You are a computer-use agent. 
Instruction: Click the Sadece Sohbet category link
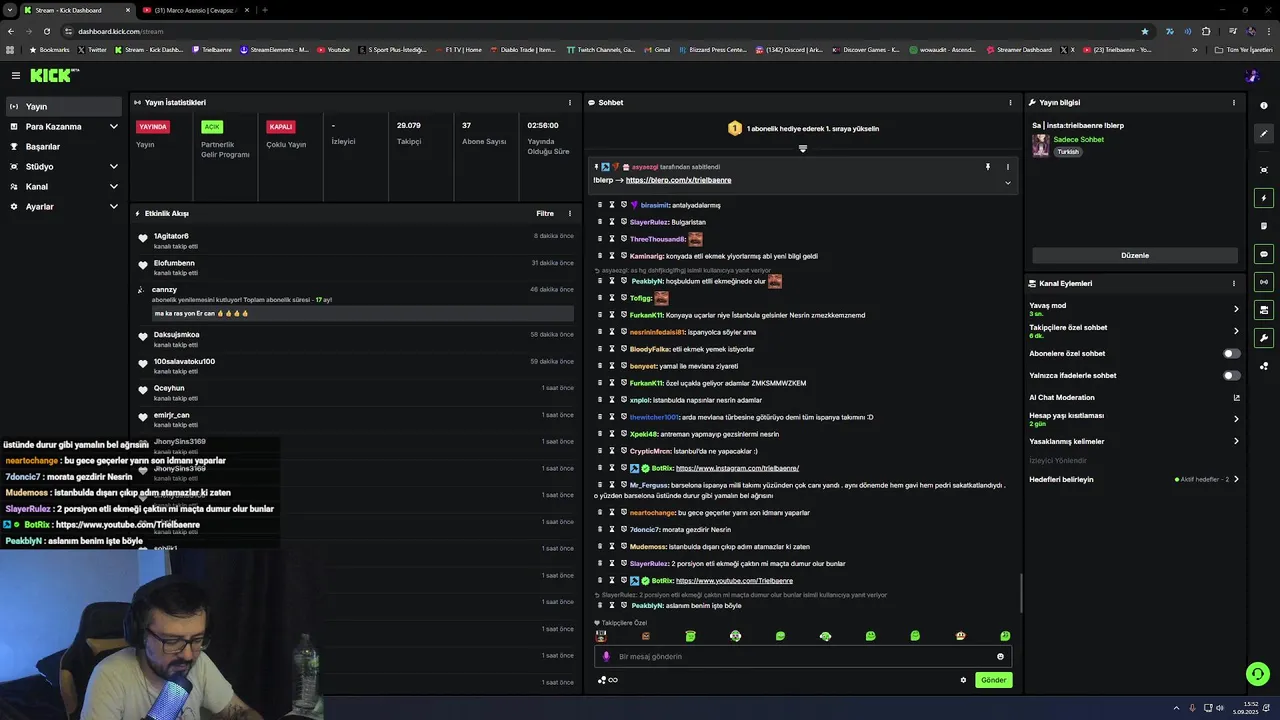coord(1078,140)
